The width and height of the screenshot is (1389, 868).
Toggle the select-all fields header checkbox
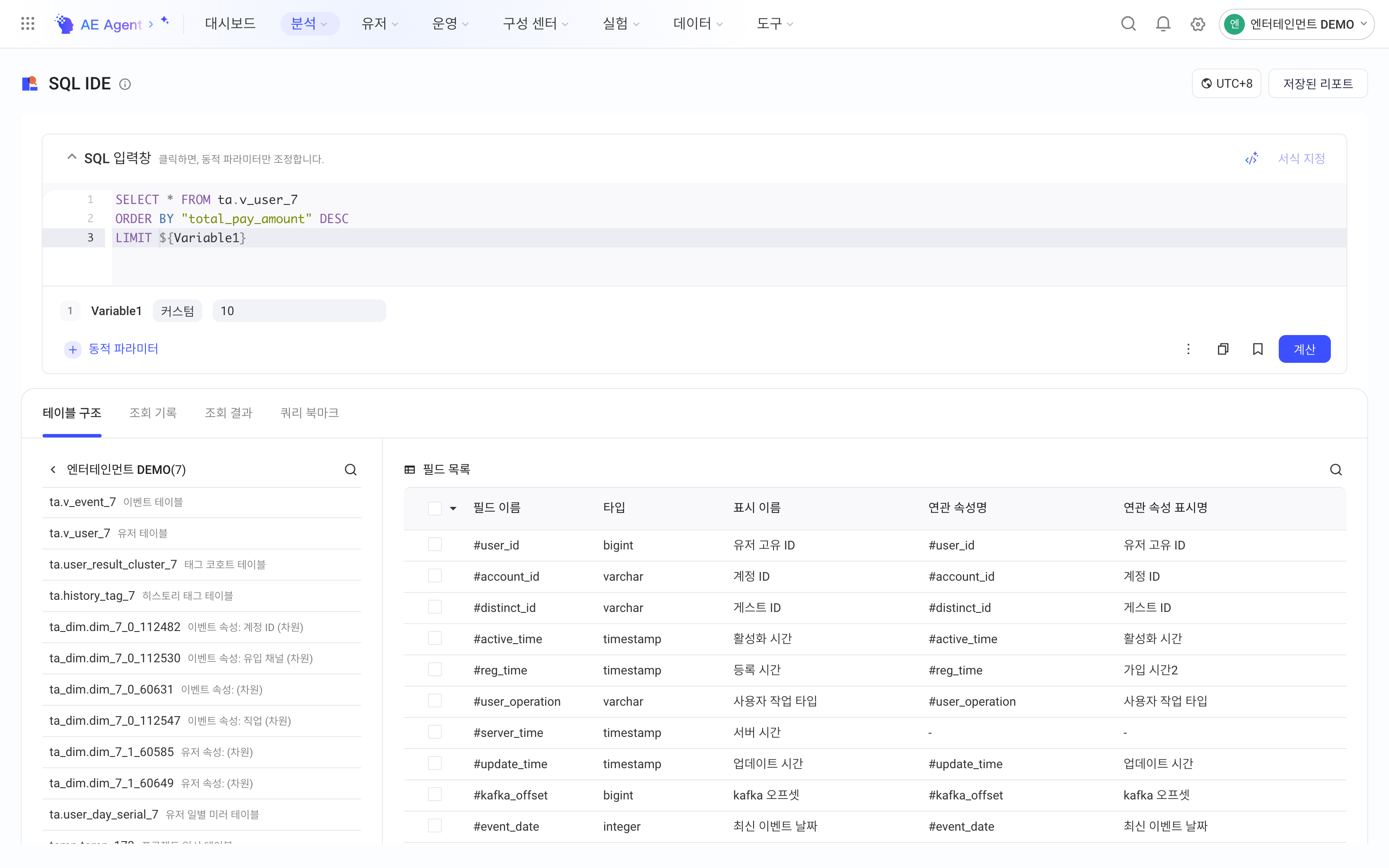point(434,508)
